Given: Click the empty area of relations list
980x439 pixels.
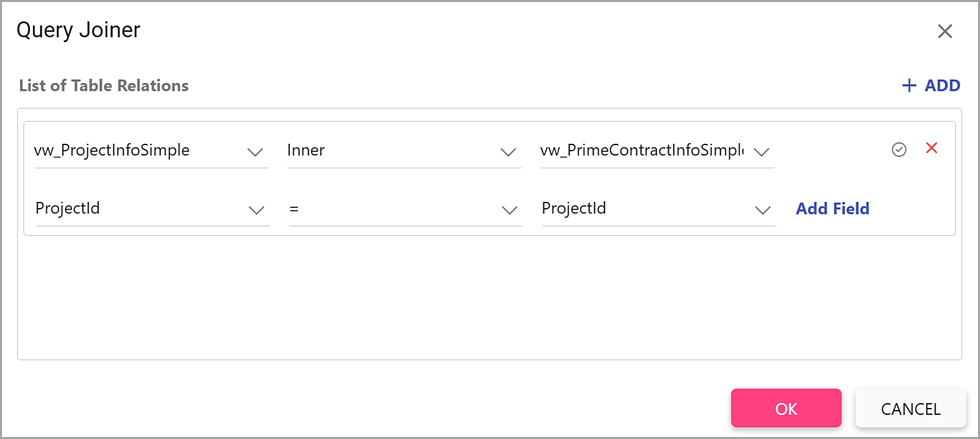Looking at the screenshot, I should tap(489, 297).
